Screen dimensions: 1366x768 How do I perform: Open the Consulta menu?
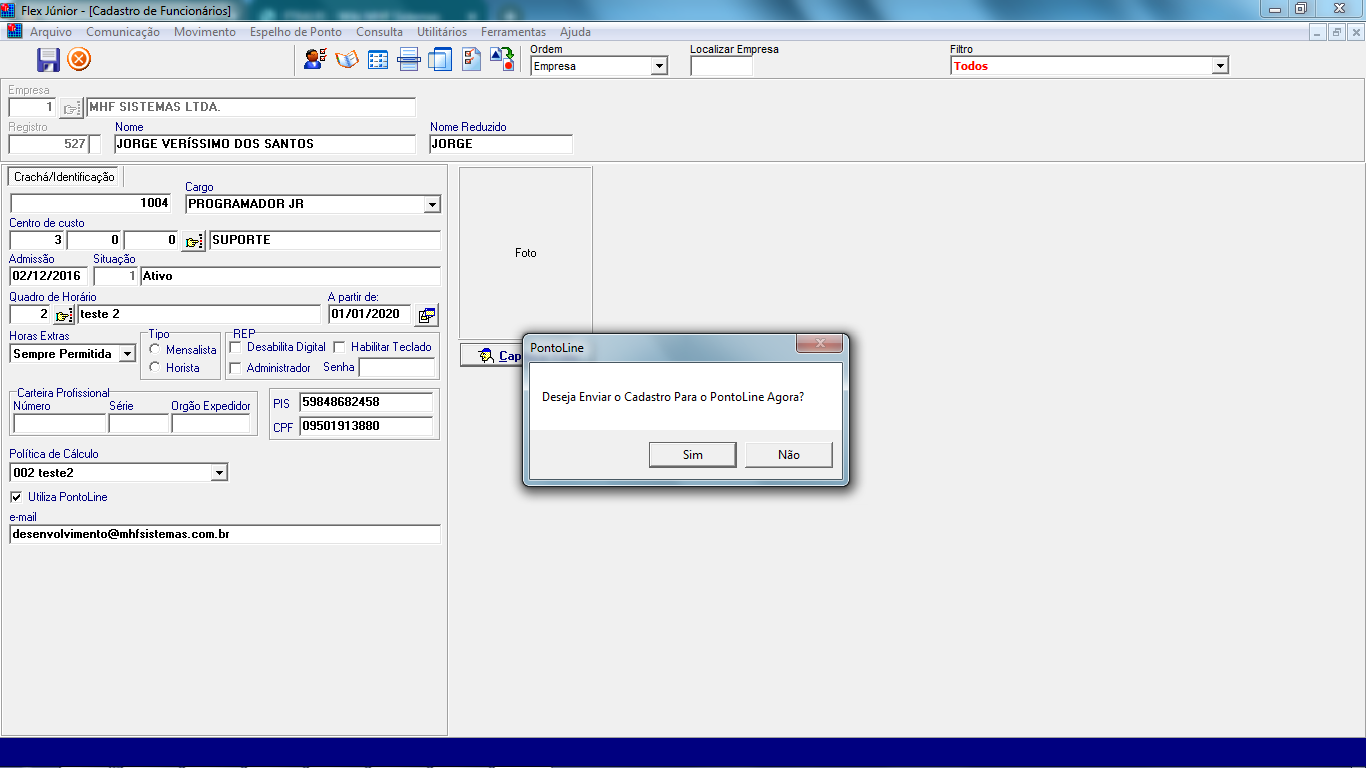pos(380,32)
